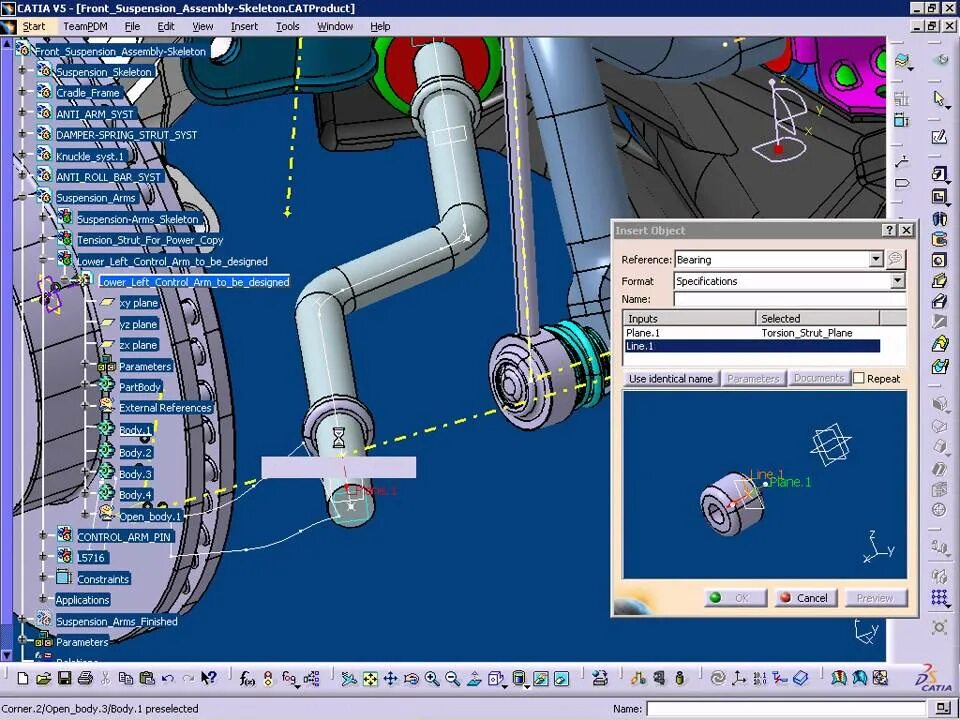The image size is (960, 720).
Task: Open the Format dropdown showing Specifications
Action: tap(897, 281)
